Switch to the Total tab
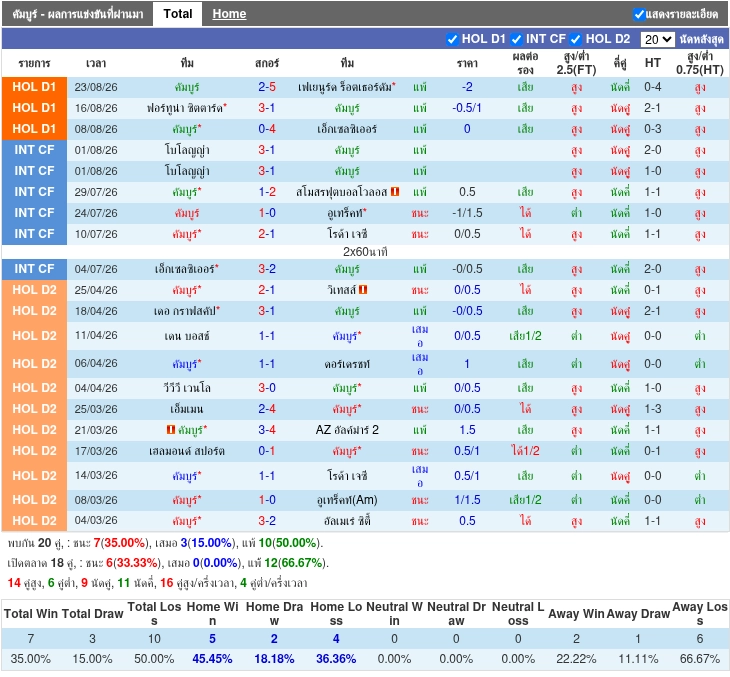730x677 pixels. click(177, 14)
